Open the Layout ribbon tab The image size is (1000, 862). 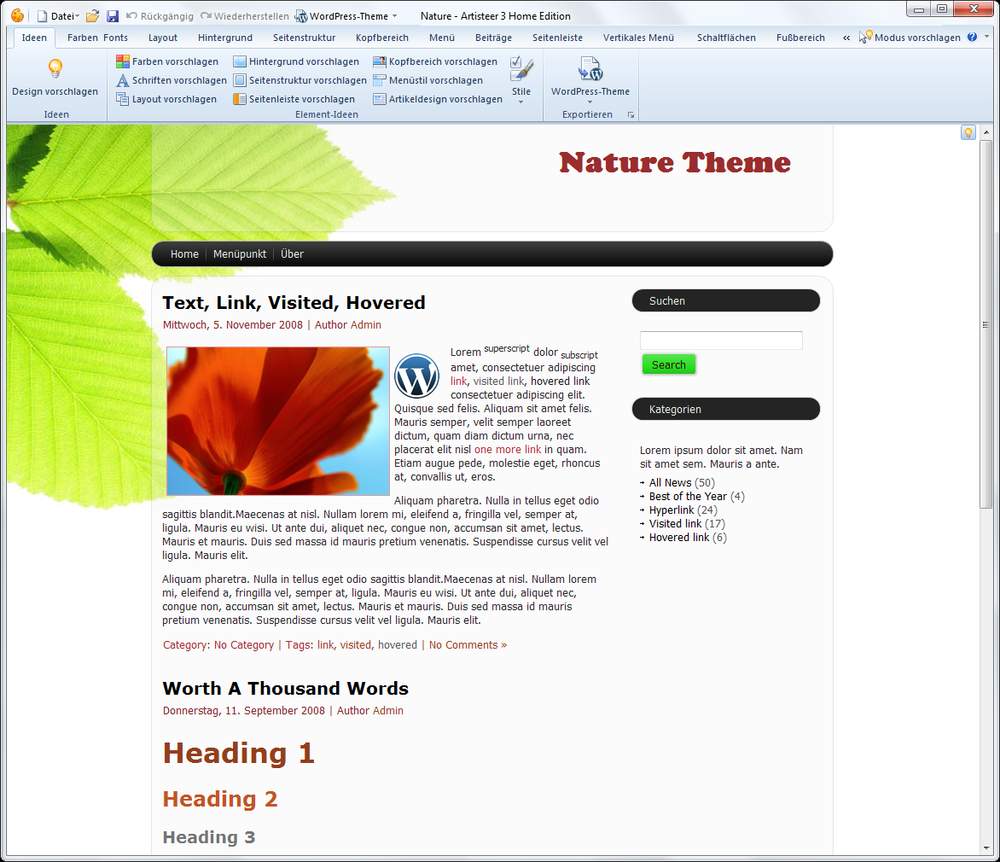(x=163, y=38)
